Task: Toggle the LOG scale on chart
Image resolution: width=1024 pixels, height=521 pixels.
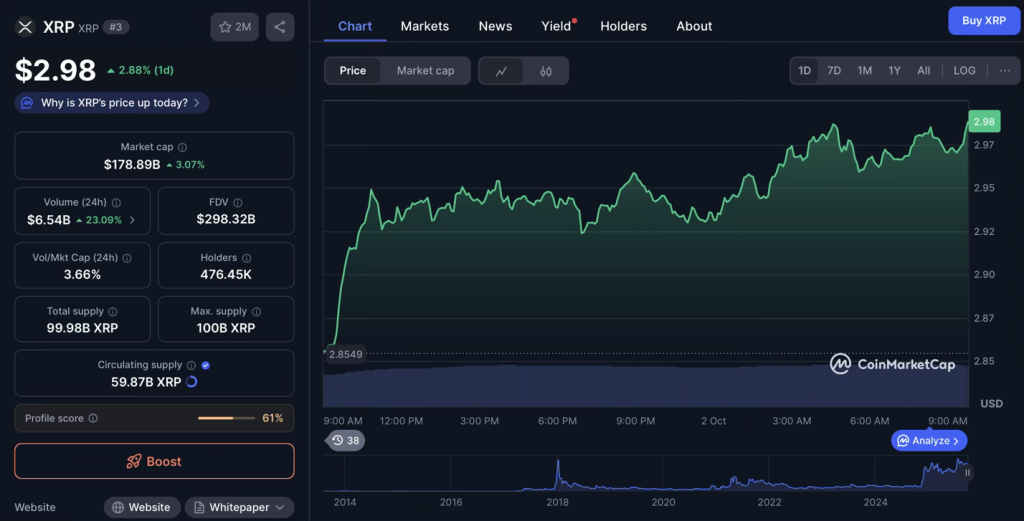Action: [x=964, y=71]
